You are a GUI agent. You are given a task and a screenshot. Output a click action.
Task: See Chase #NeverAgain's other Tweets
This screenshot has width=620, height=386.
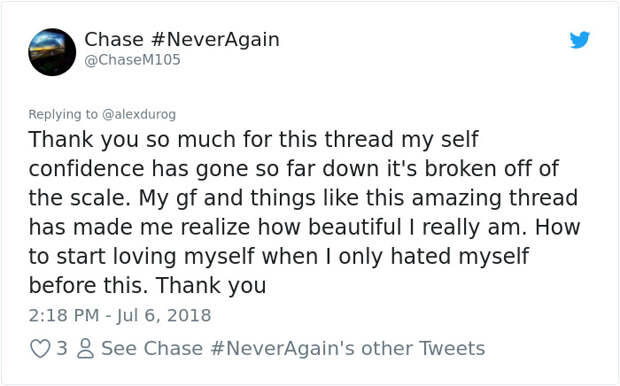293,348
